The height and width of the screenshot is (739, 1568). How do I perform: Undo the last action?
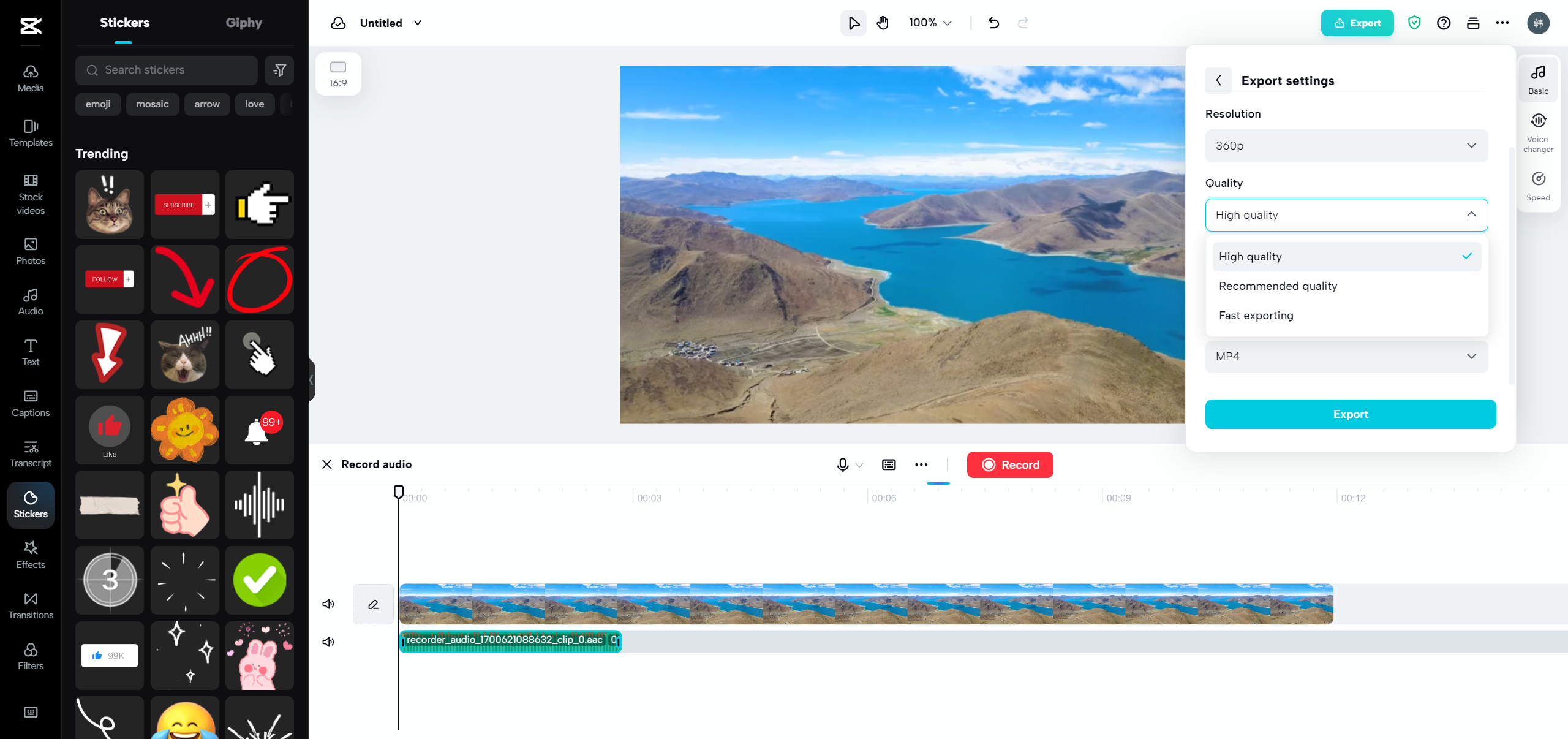click(993, 23)
